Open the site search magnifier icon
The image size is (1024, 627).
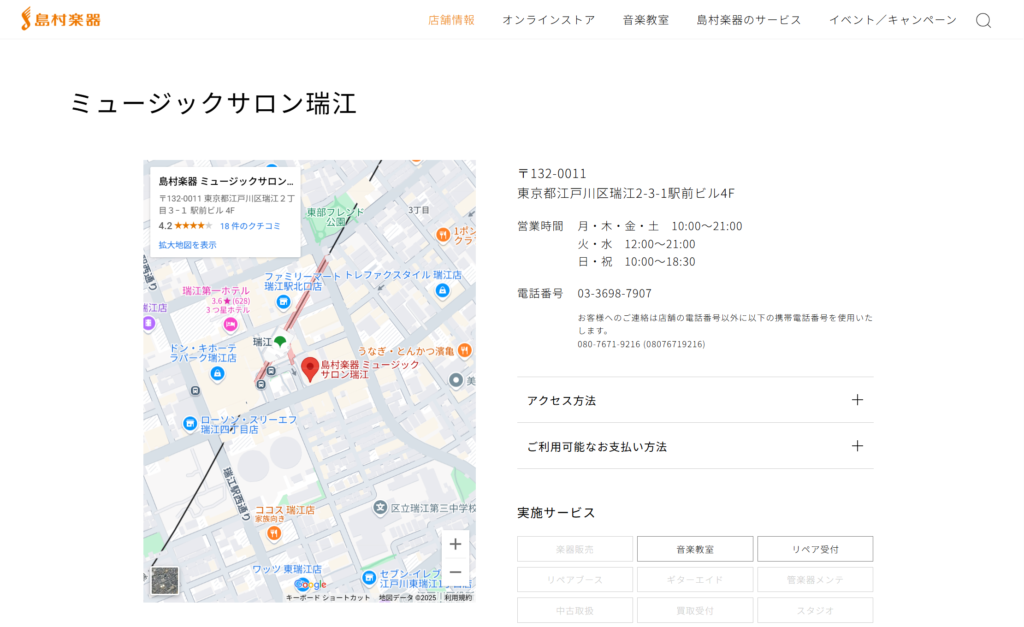pyautogui.click(x=983, y=21)
